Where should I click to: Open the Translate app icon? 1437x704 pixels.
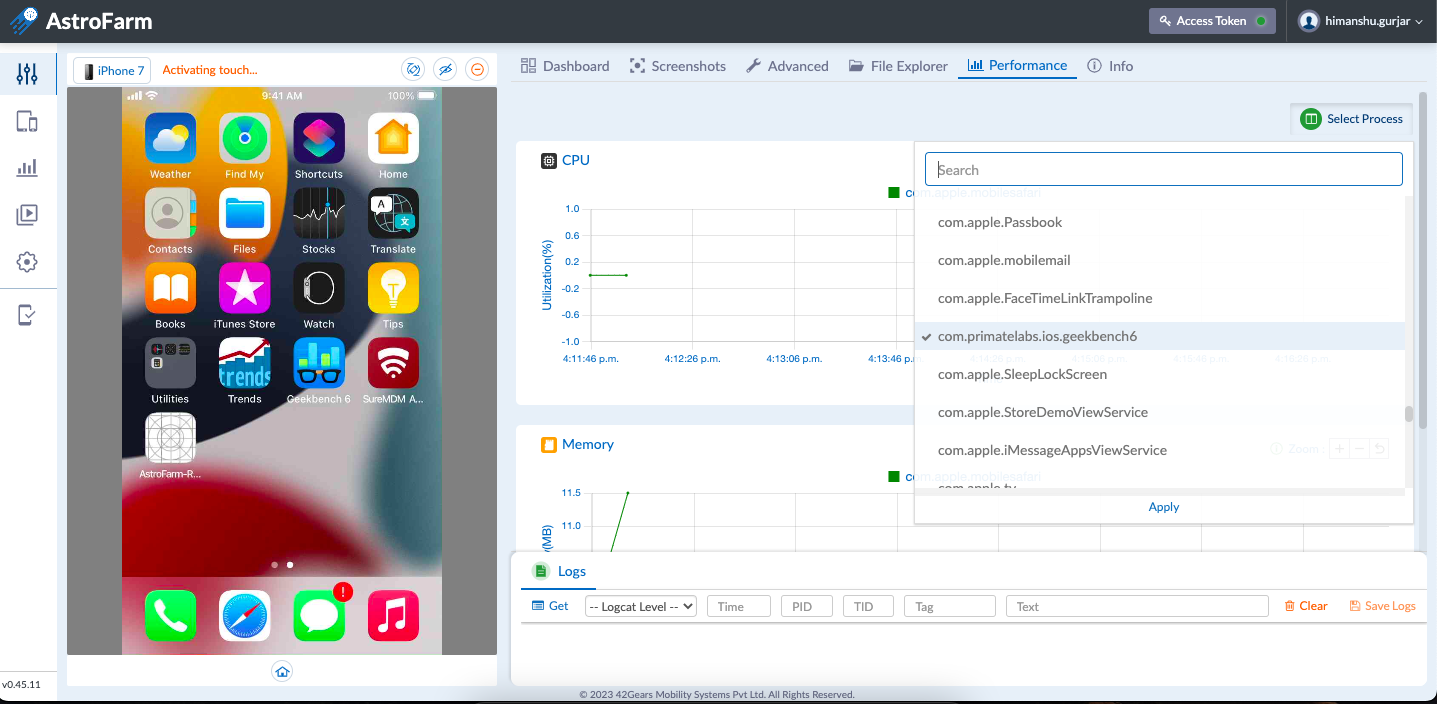(x=393, y=213)
